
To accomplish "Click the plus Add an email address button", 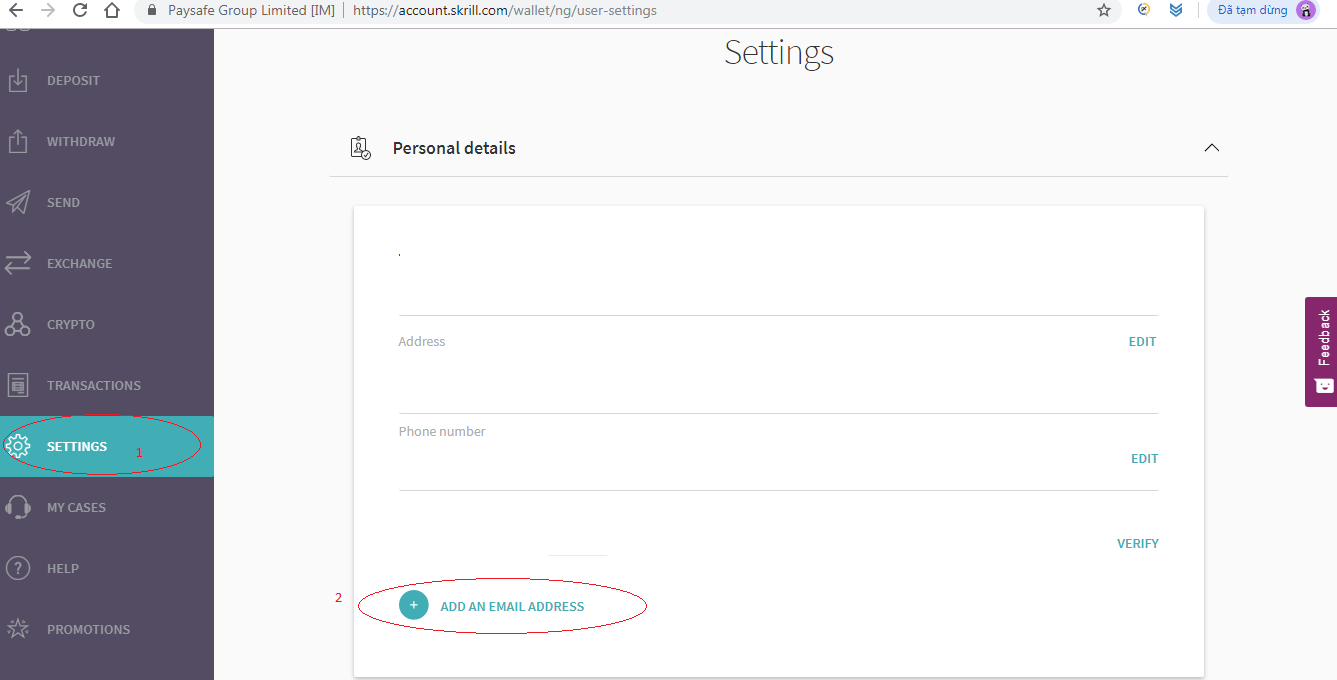I will 414,605.
